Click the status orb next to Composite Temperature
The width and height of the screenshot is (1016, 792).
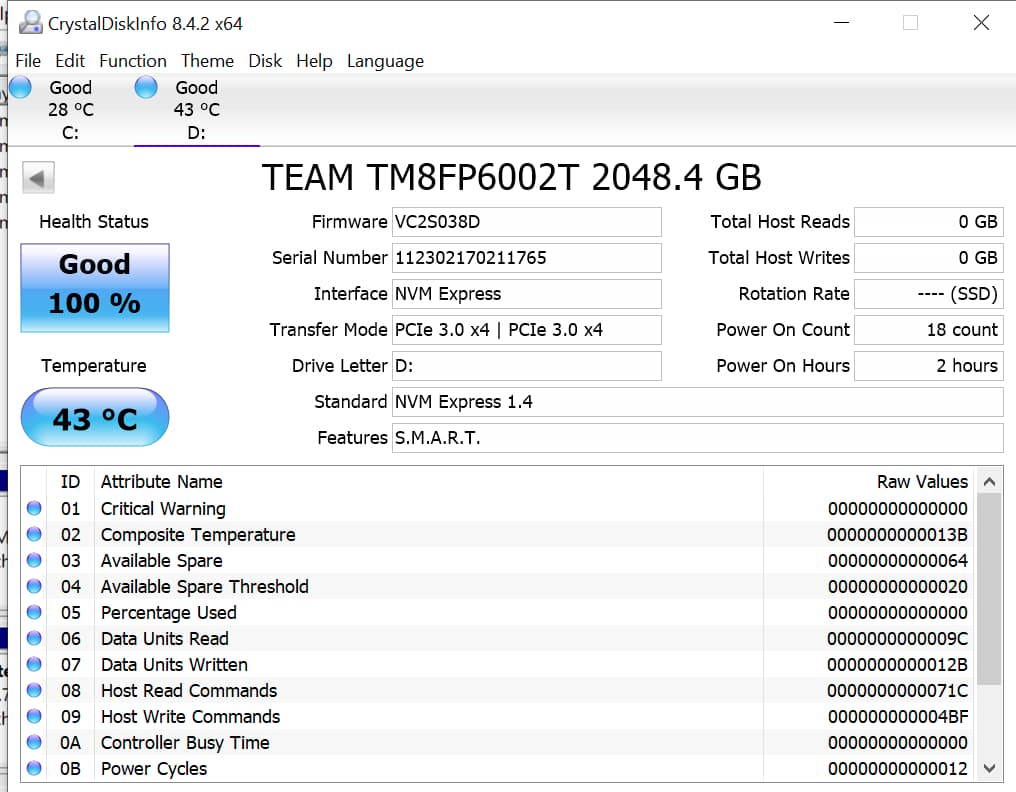pos(34,534)
